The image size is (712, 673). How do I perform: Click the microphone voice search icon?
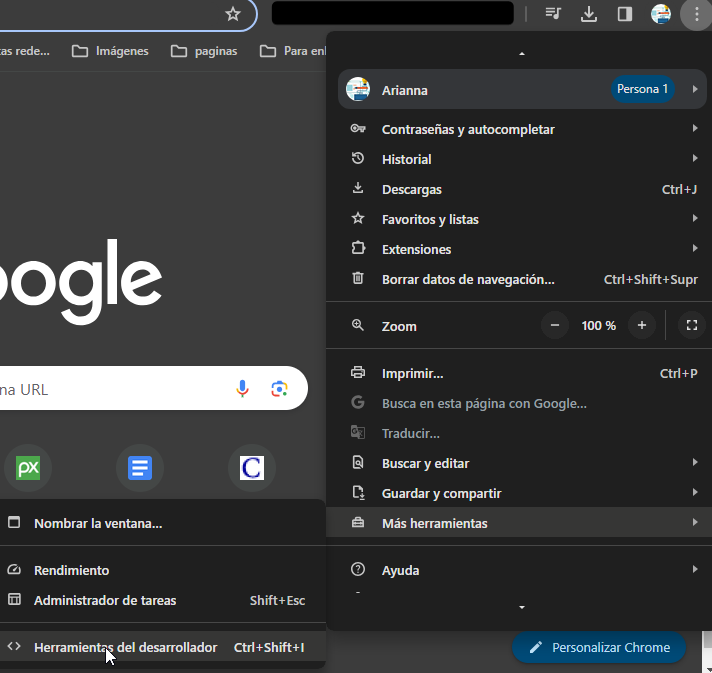(x=242, y=389)
